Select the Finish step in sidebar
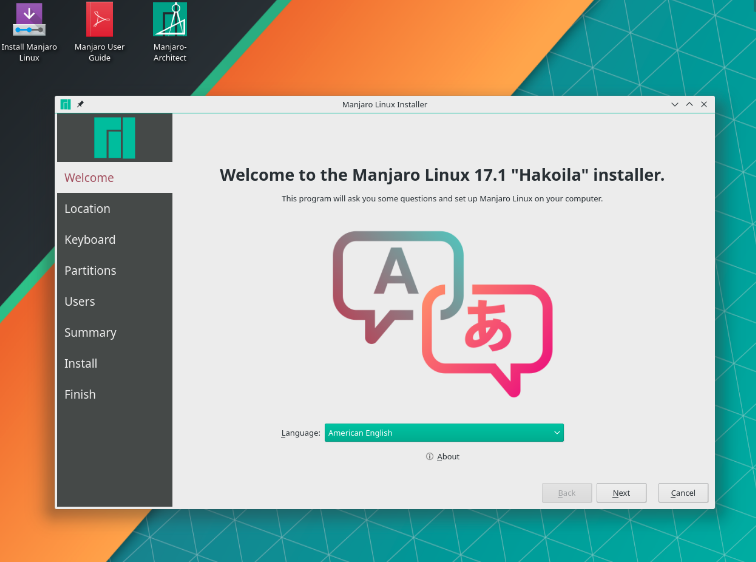Screen dimensions: 756x562 pyautogui.click(x=115, y=394)
